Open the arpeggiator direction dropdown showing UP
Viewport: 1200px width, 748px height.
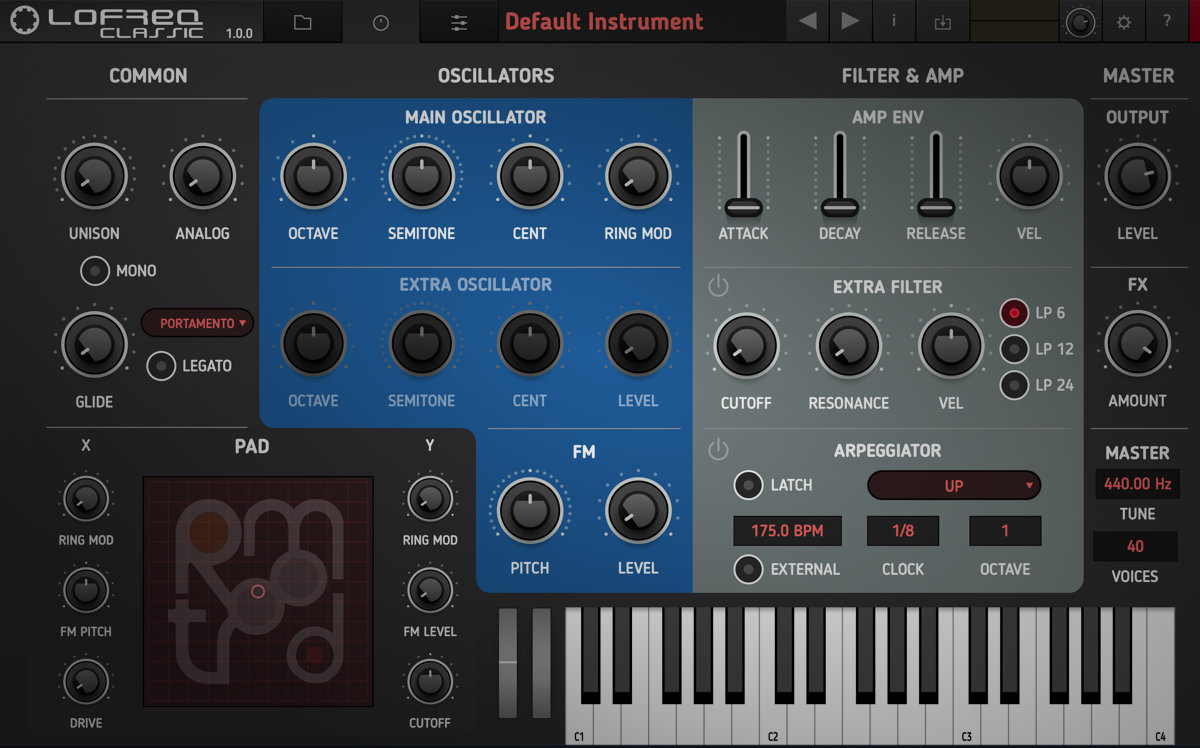coord(953,485)
